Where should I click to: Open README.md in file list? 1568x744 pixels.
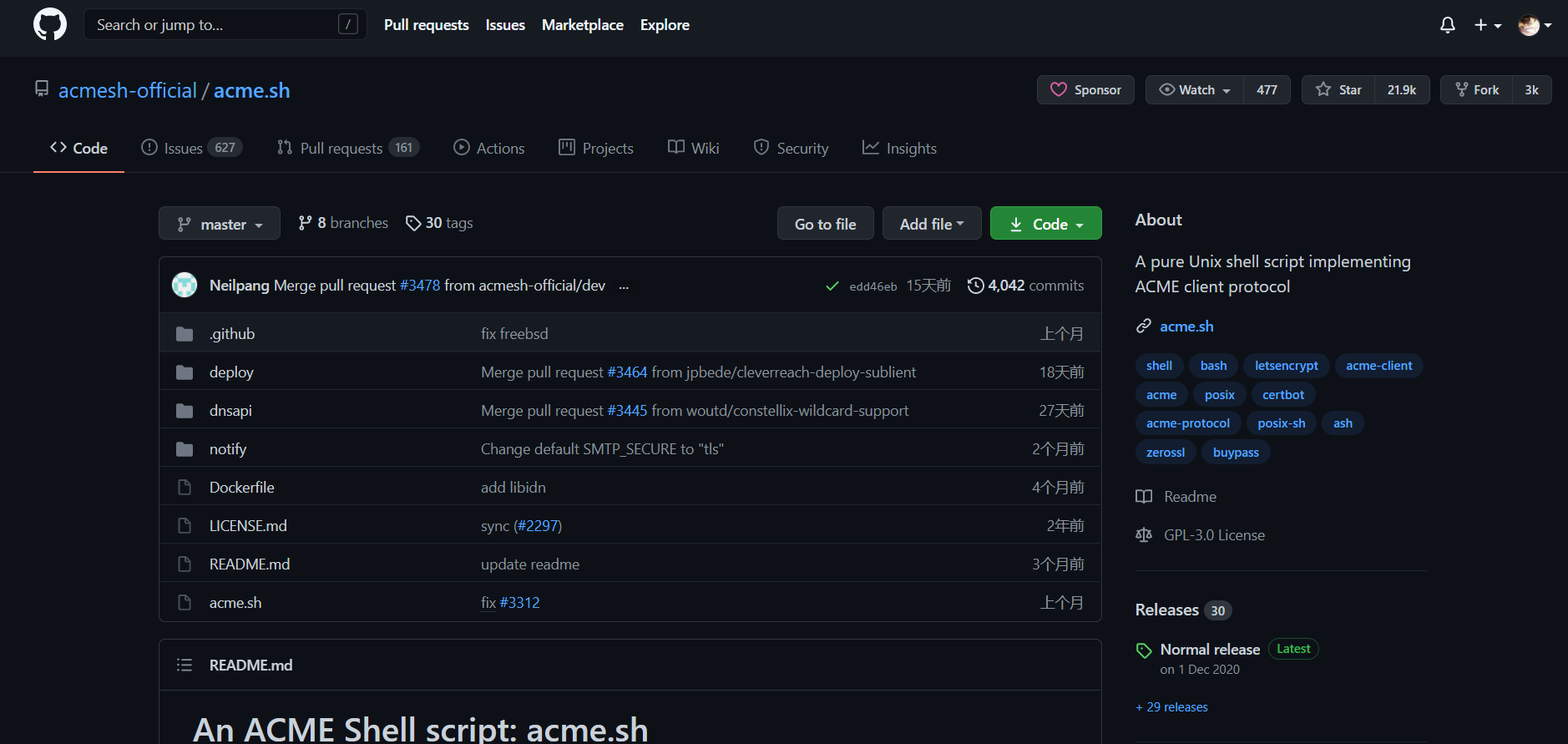tap(250, 564)
